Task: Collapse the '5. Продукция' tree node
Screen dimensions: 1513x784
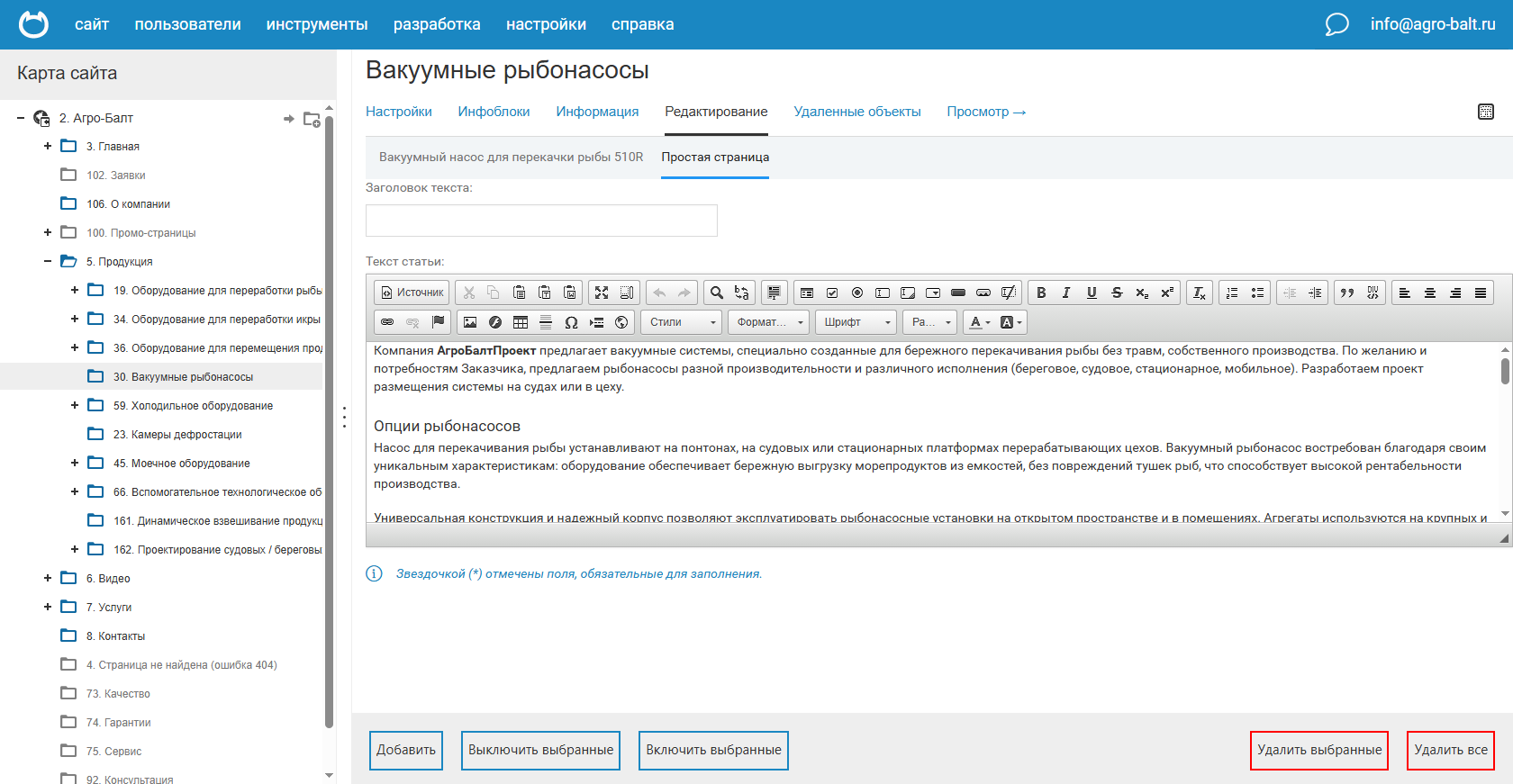Action: pyautogui.click(x=48, y=261)
